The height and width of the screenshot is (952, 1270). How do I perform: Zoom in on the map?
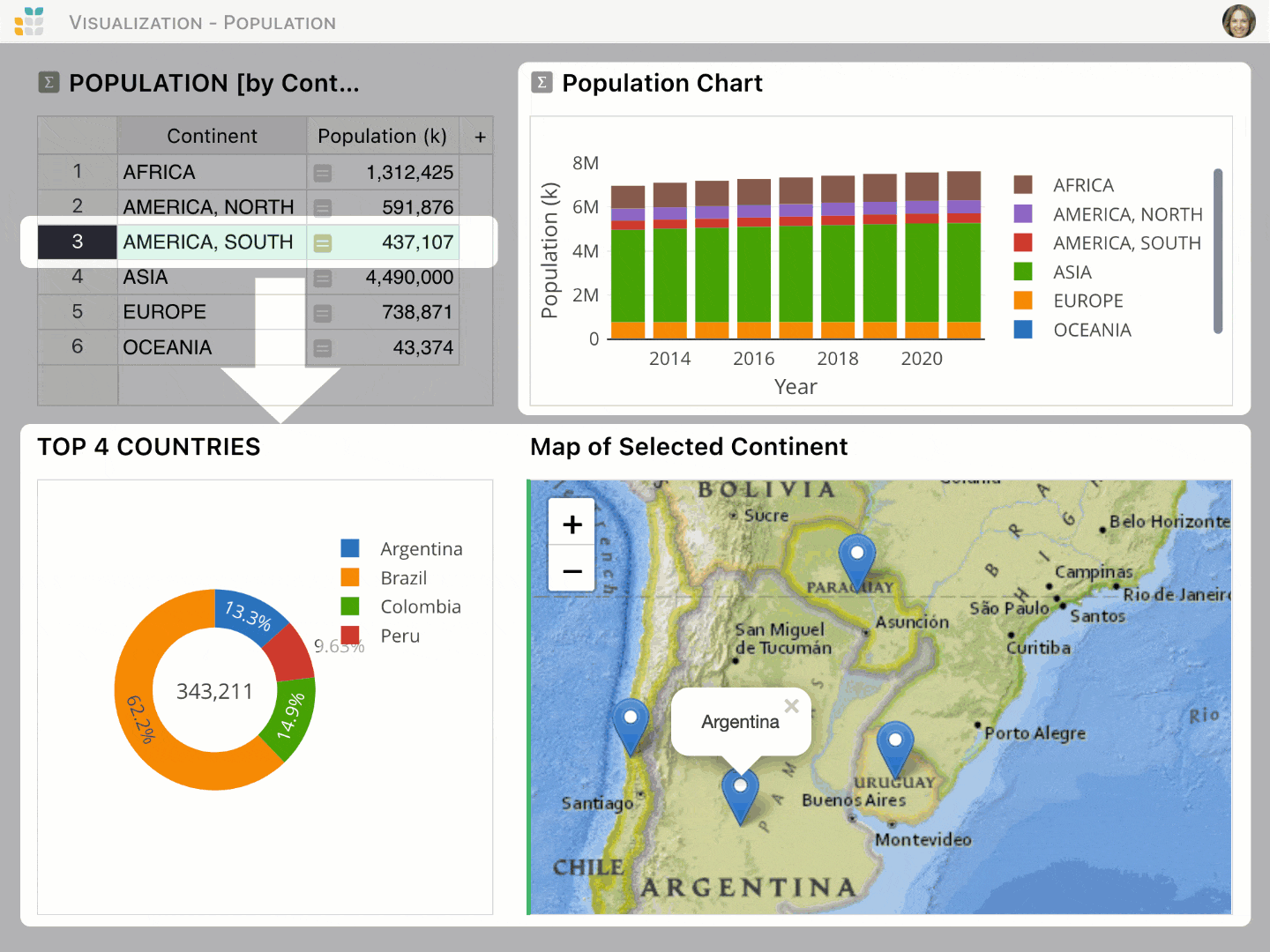[572, 524]
